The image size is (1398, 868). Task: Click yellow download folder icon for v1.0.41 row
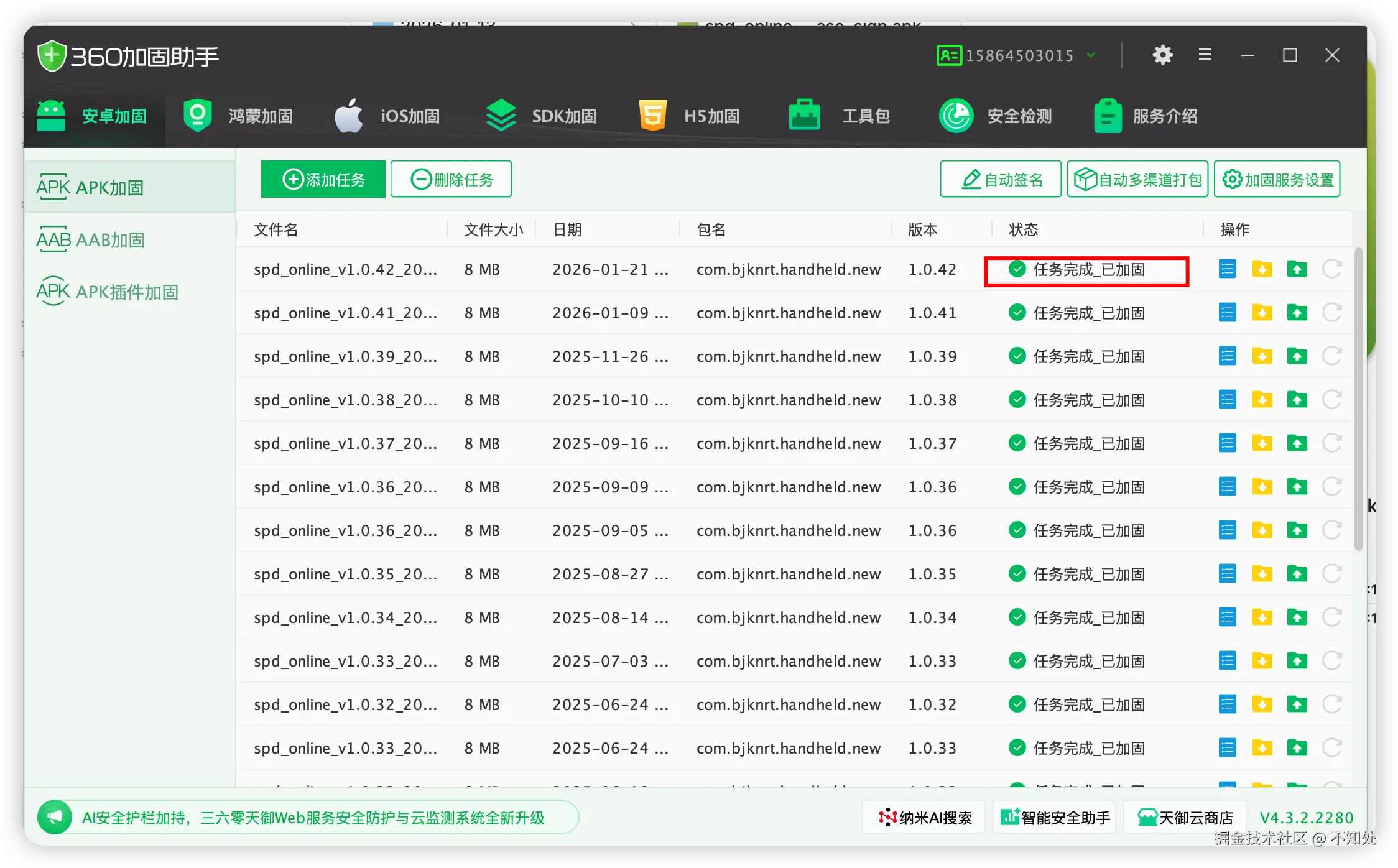(x=1262, y=313)
